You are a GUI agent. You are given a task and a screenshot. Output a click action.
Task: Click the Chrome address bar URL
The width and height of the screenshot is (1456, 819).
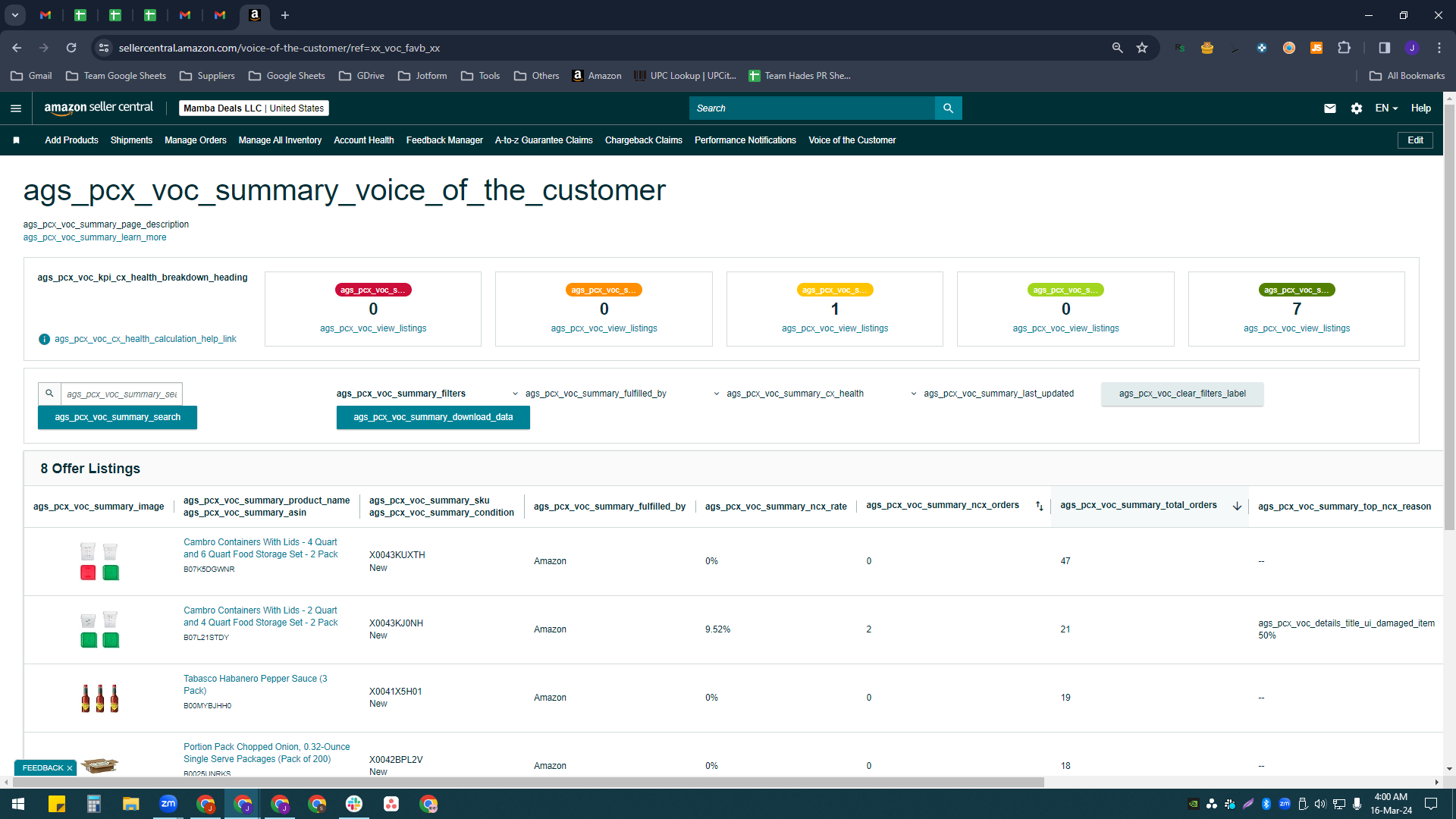(x=279, y=48)
